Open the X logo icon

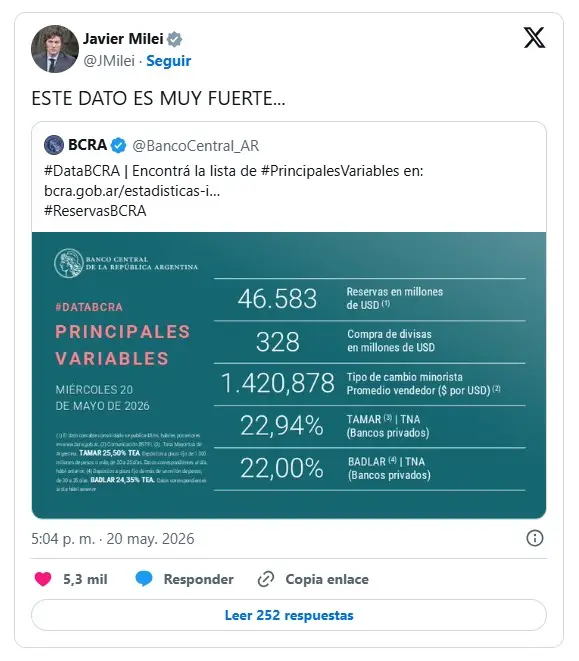coord(534,38)
